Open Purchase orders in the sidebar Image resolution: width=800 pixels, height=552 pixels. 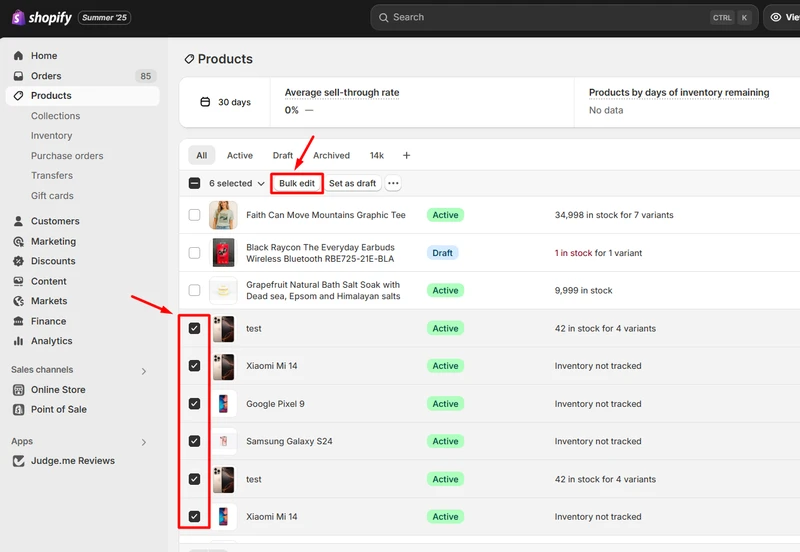[x=67, y=156]
